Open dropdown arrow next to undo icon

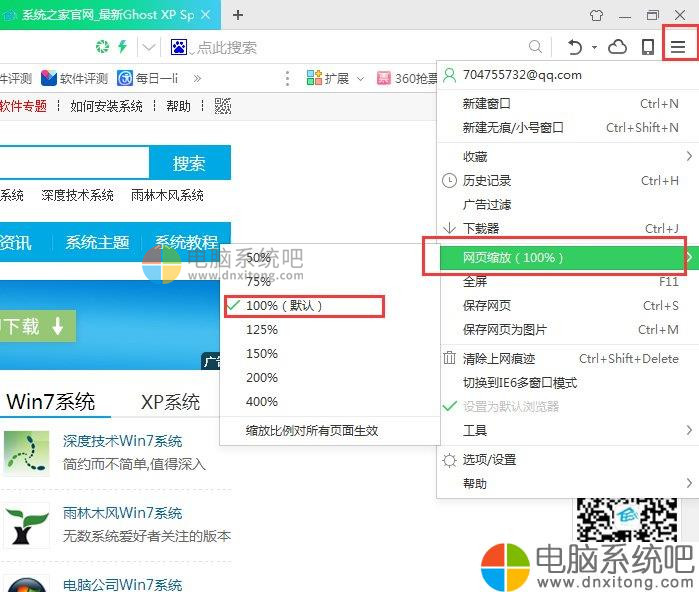click(x=594, y=47)
